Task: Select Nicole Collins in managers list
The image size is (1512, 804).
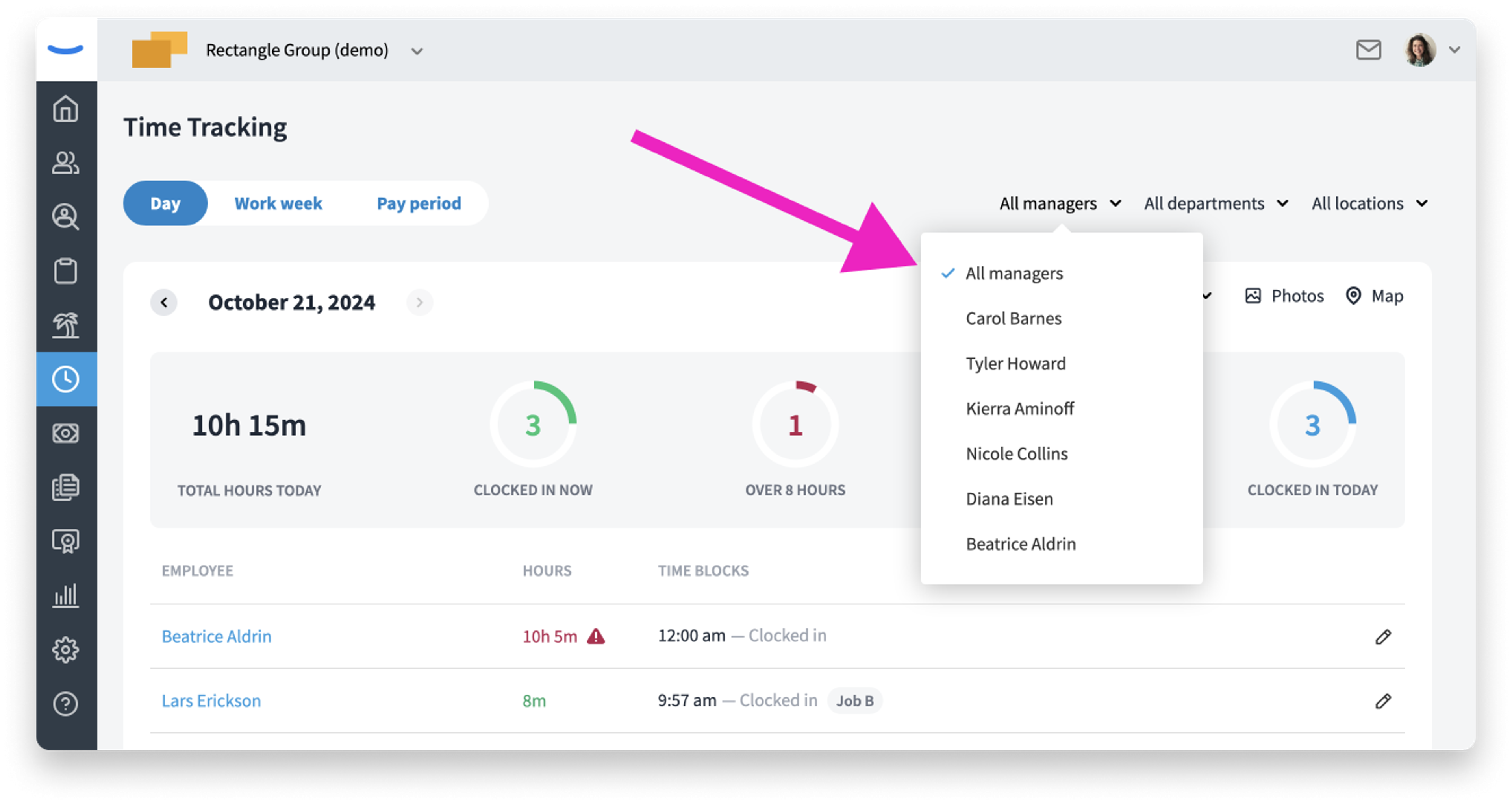Action: [x=1061, y=453]
